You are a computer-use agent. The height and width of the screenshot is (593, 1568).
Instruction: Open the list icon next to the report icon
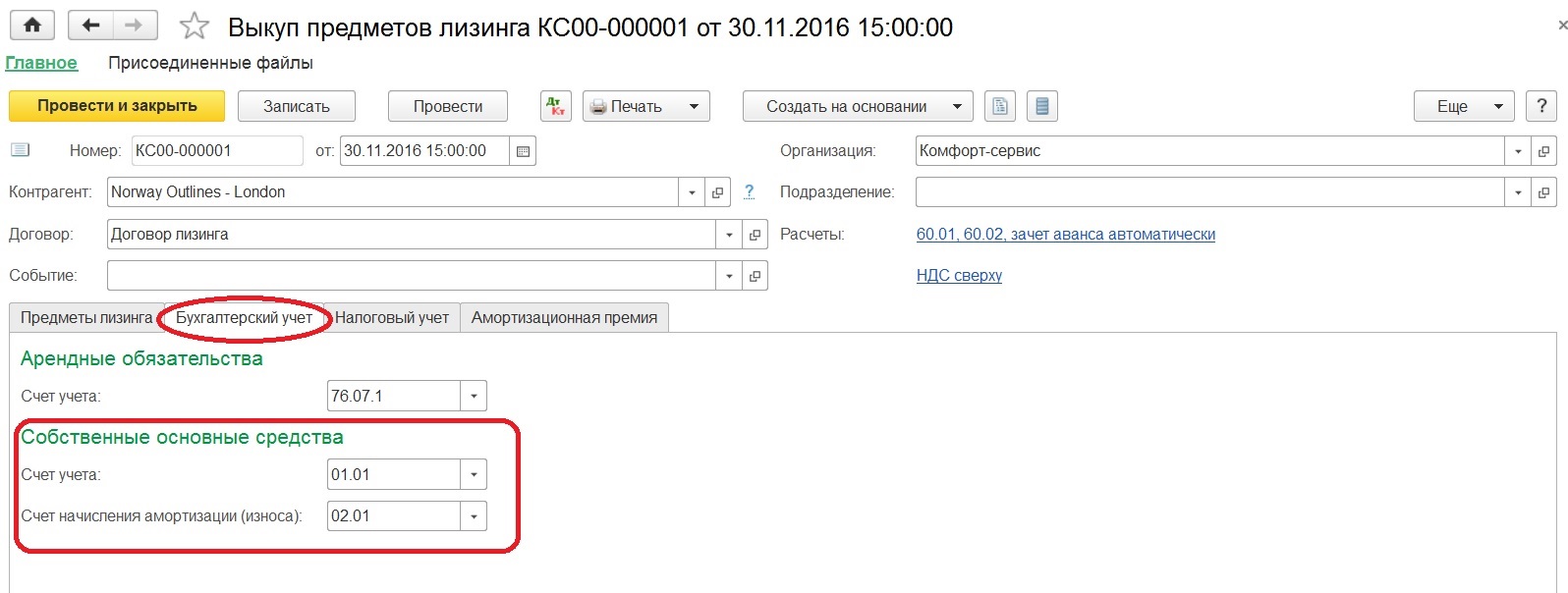pos(1042,106)
